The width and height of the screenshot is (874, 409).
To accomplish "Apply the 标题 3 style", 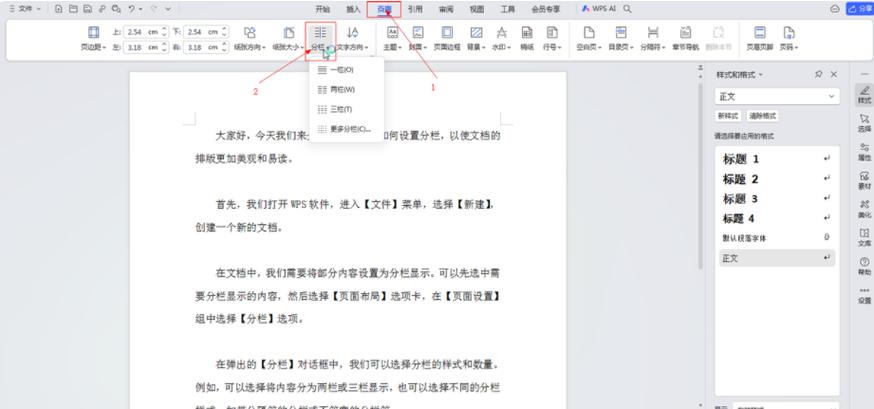I will 777,198.
